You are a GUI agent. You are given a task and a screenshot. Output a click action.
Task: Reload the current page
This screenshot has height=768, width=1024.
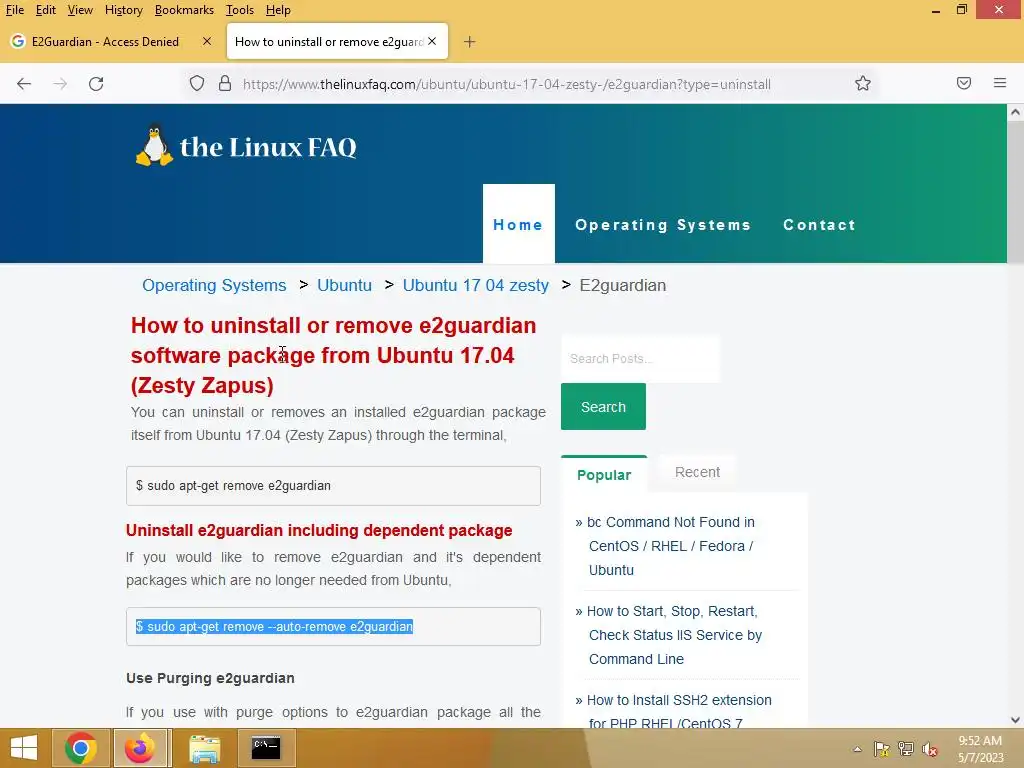(x=96, y=84)
